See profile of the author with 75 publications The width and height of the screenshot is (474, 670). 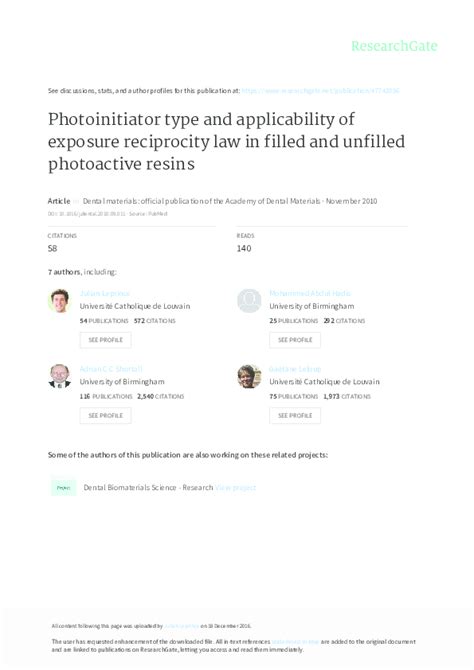click(295, 416)
